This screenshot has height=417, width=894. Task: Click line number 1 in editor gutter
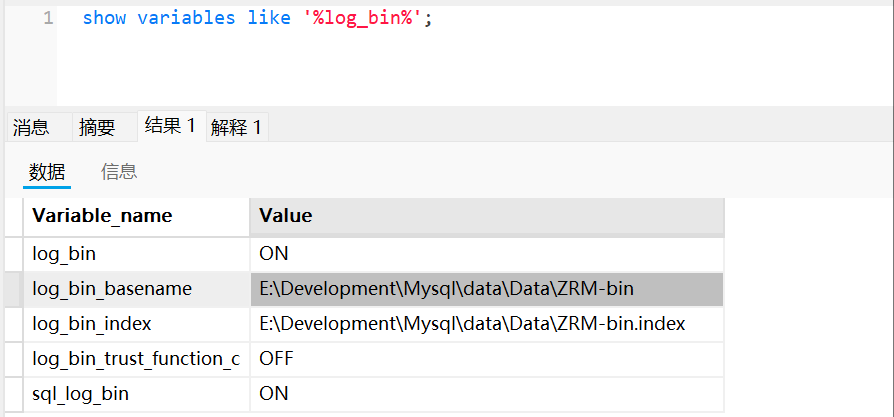coord(48,18)
